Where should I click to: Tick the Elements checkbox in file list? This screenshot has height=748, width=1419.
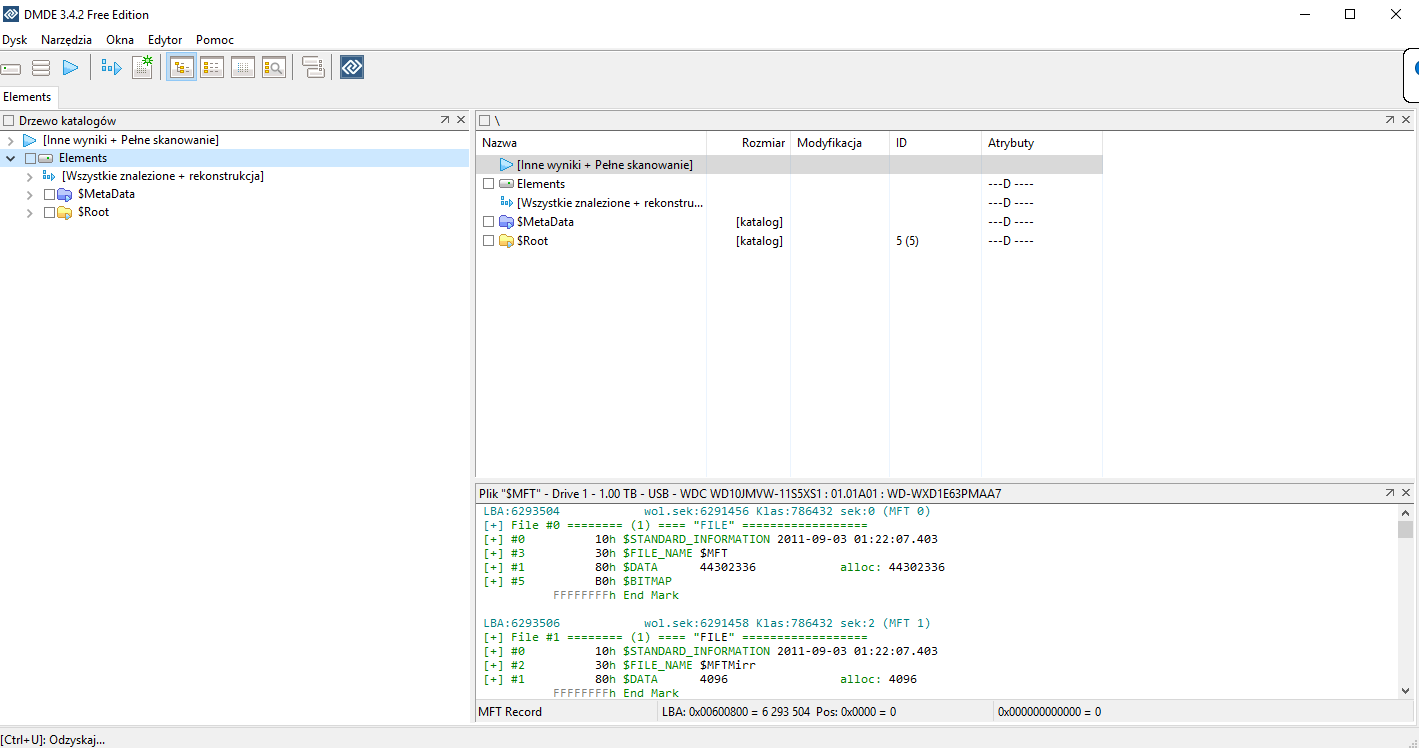pyautogui.click(x=488, y=184)
